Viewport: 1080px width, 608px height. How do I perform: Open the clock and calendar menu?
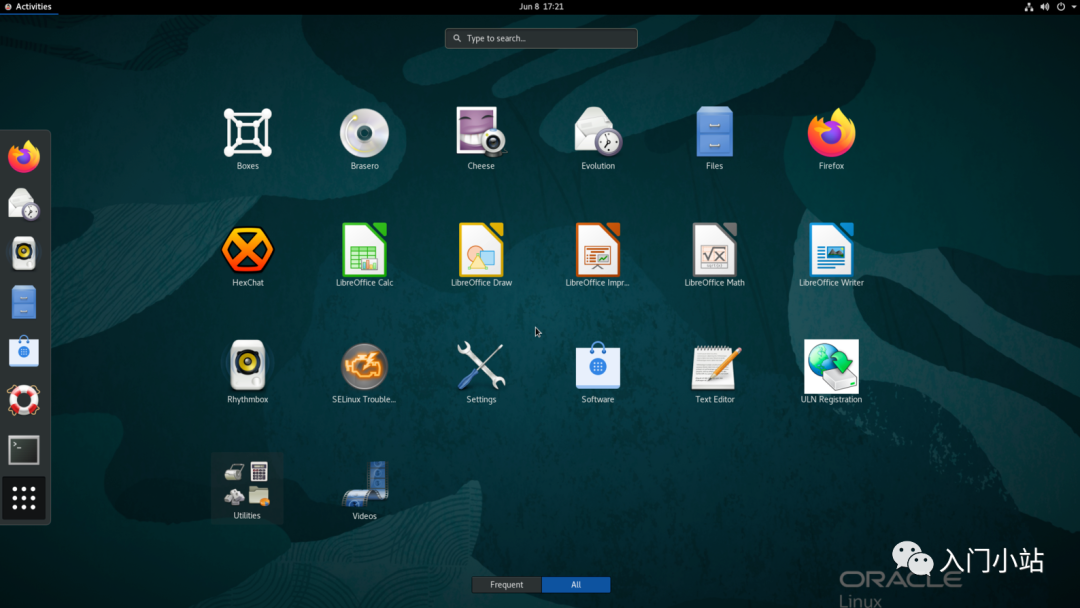pos(541,7)
